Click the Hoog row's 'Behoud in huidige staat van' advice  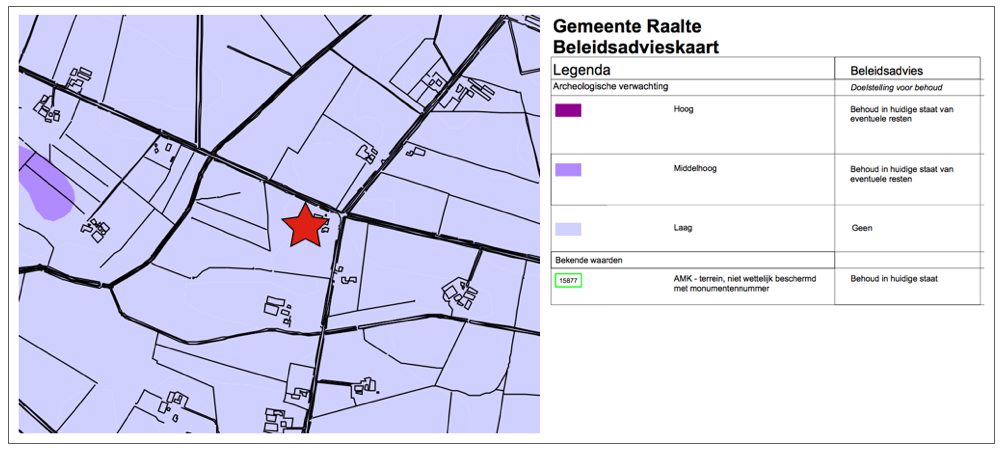902,109
